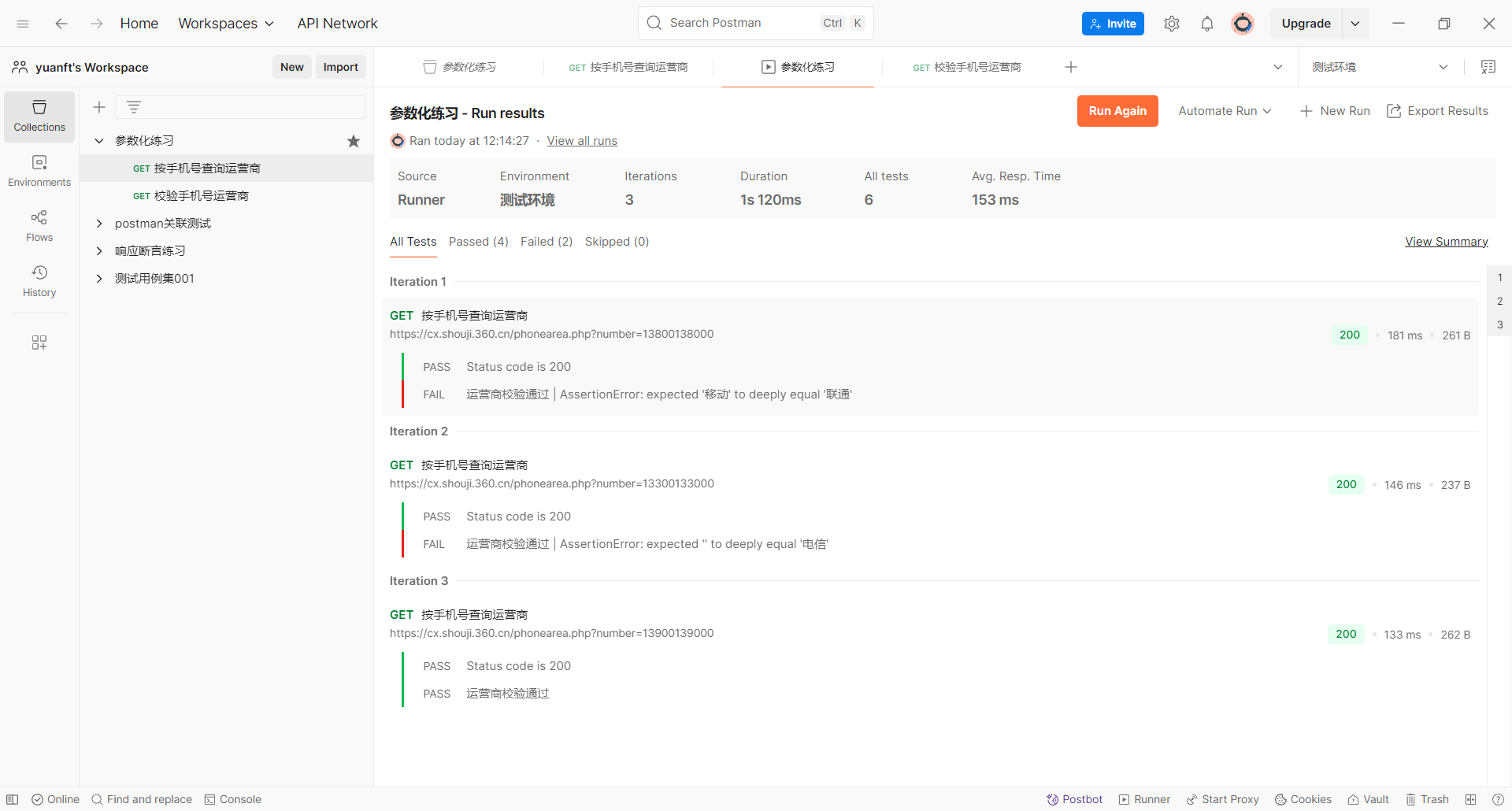Open Runner from the status bar
Viewport: 1512px width, 811px height.
point(1144,799)
